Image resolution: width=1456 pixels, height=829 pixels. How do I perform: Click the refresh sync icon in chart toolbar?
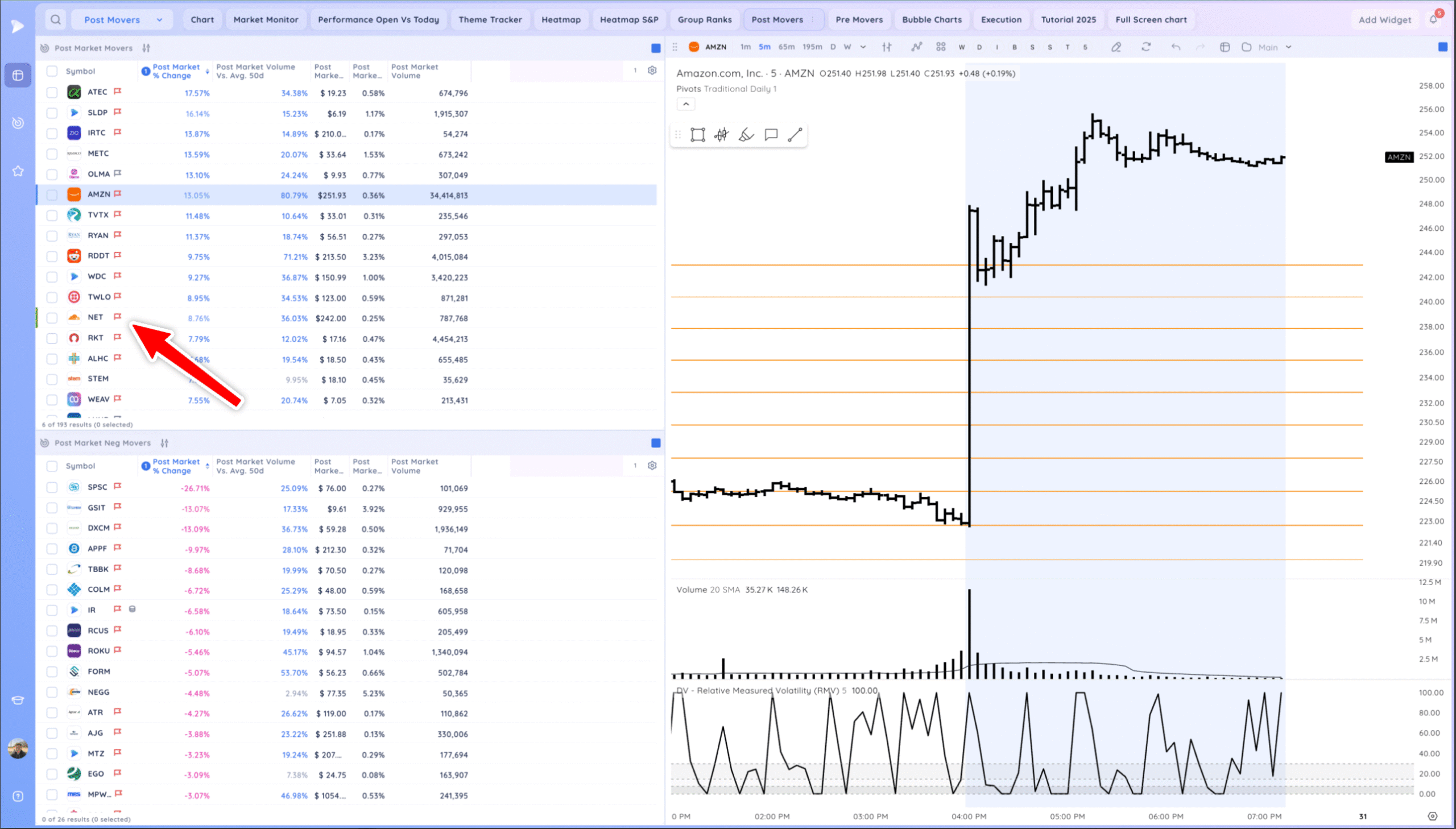[1145, 47]
